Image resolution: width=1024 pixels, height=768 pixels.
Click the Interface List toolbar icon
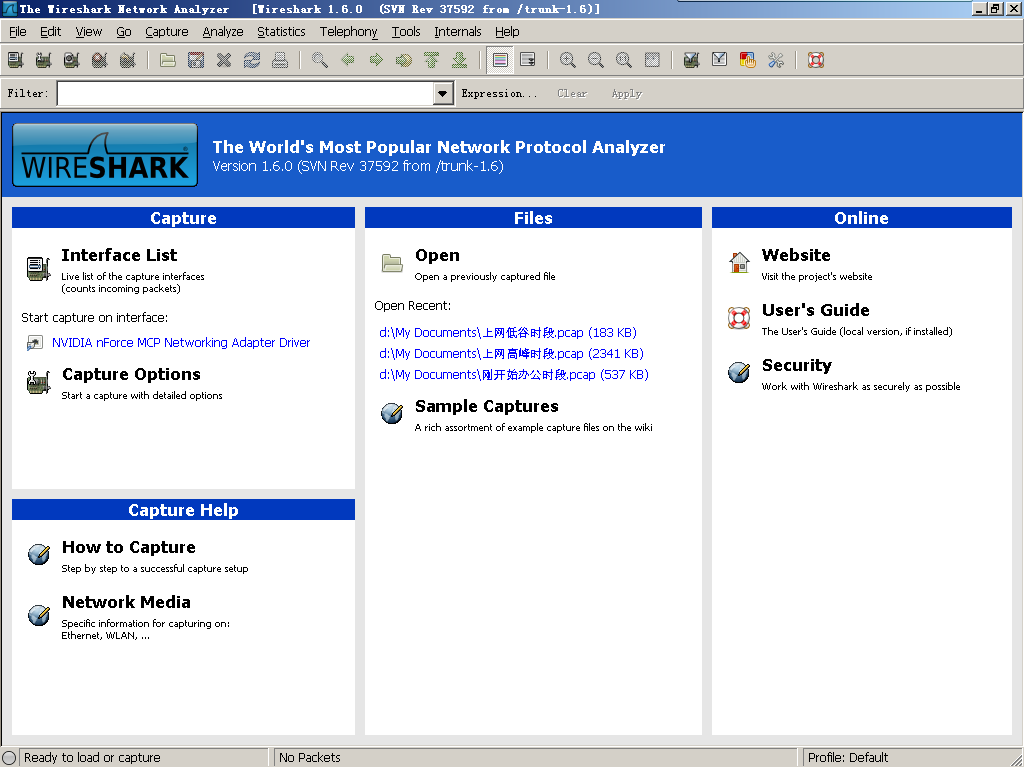point(15,60)
